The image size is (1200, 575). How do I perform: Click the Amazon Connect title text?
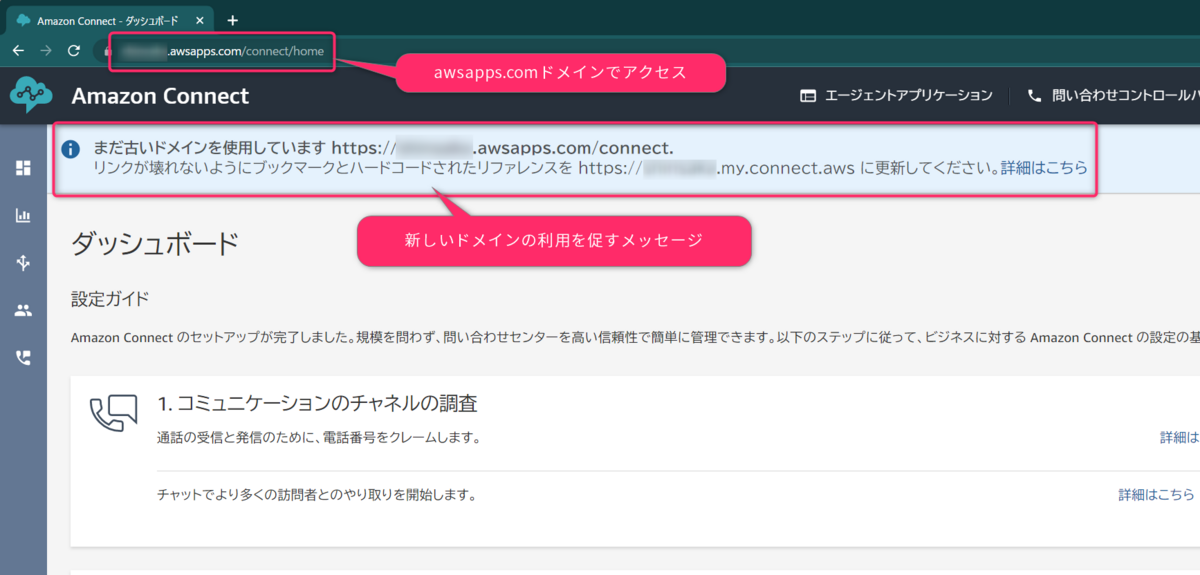[x=160, y=96]
